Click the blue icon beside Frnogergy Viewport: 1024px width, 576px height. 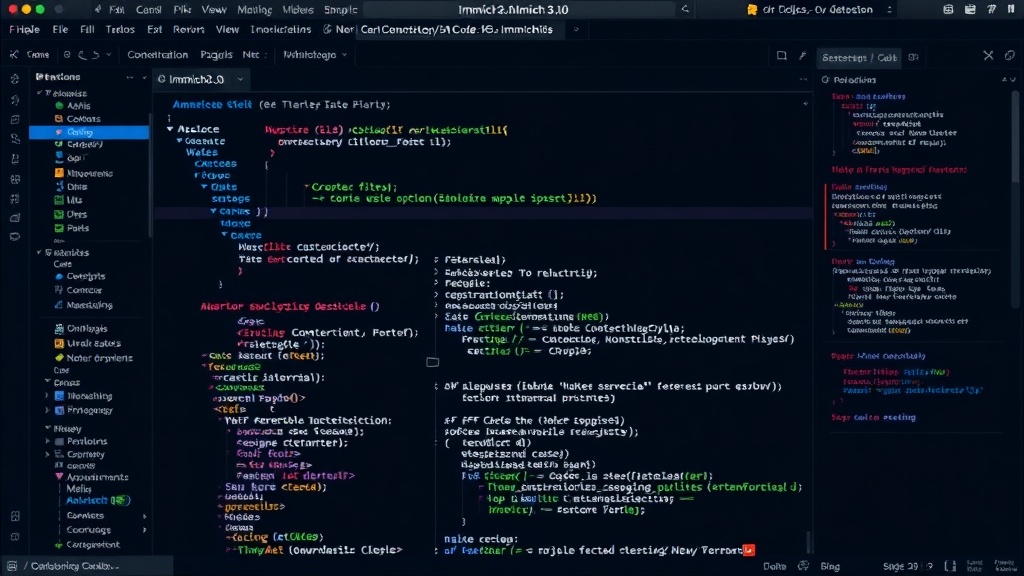[x=59, y=410]
